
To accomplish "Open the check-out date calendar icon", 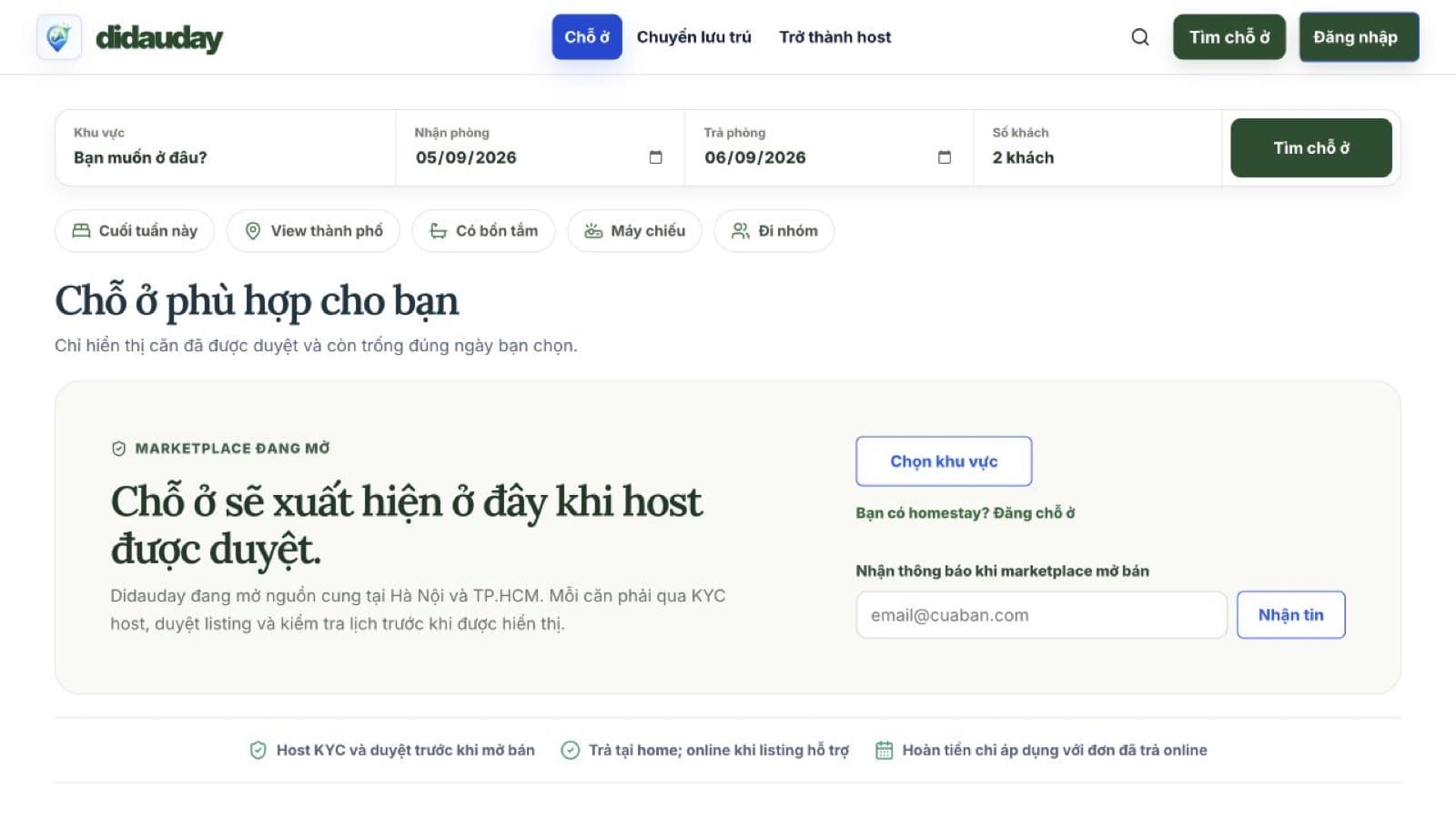I will tap(944, 157).
